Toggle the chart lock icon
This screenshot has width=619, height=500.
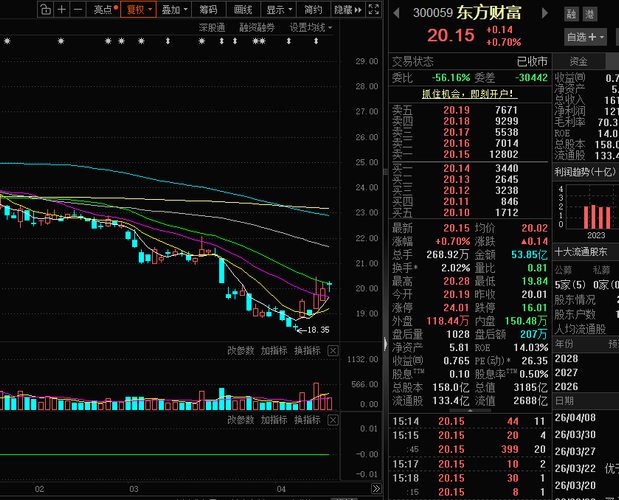point(46,9)
